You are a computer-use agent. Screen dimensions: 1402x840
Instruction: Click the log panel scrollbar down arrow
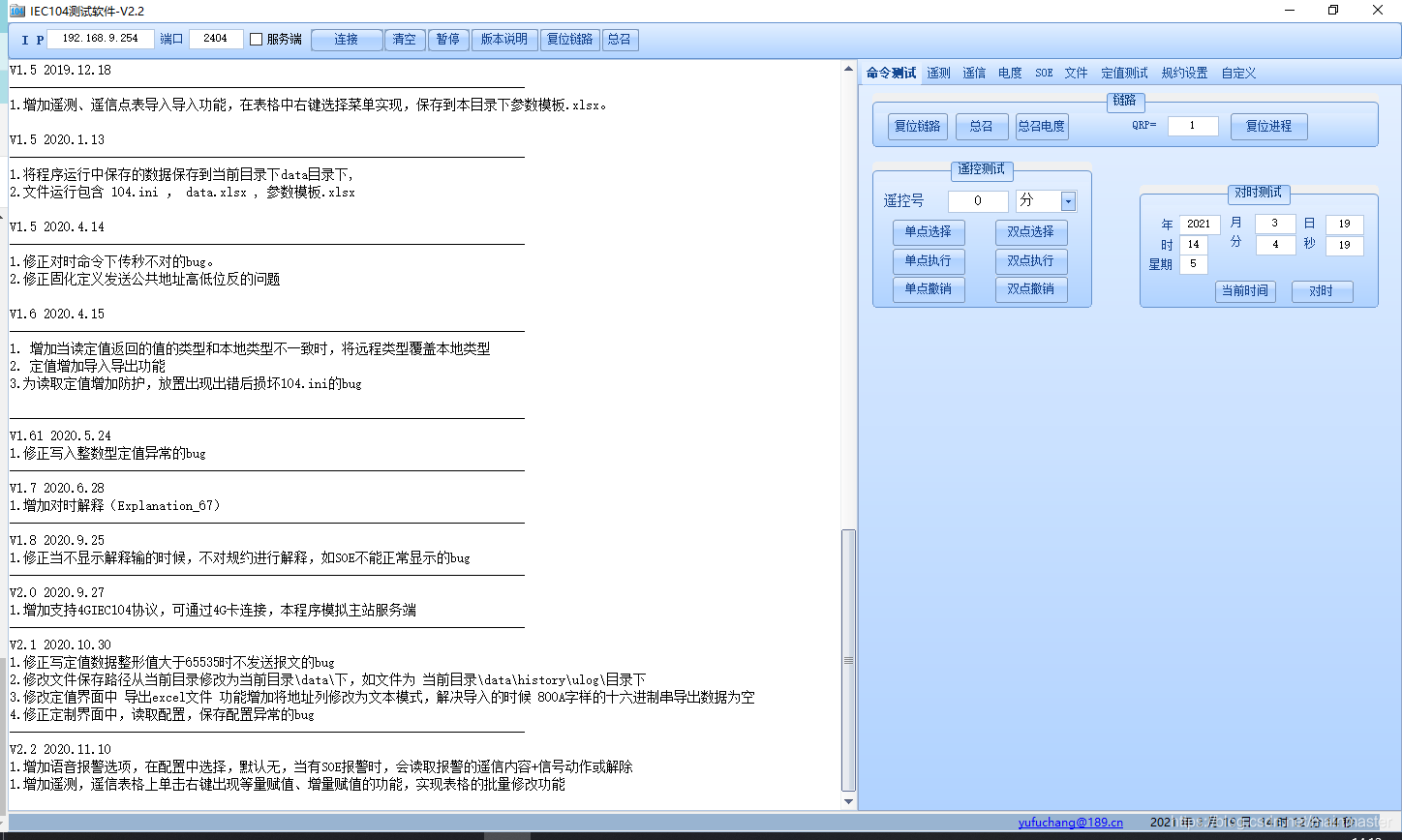click(849, 802)
